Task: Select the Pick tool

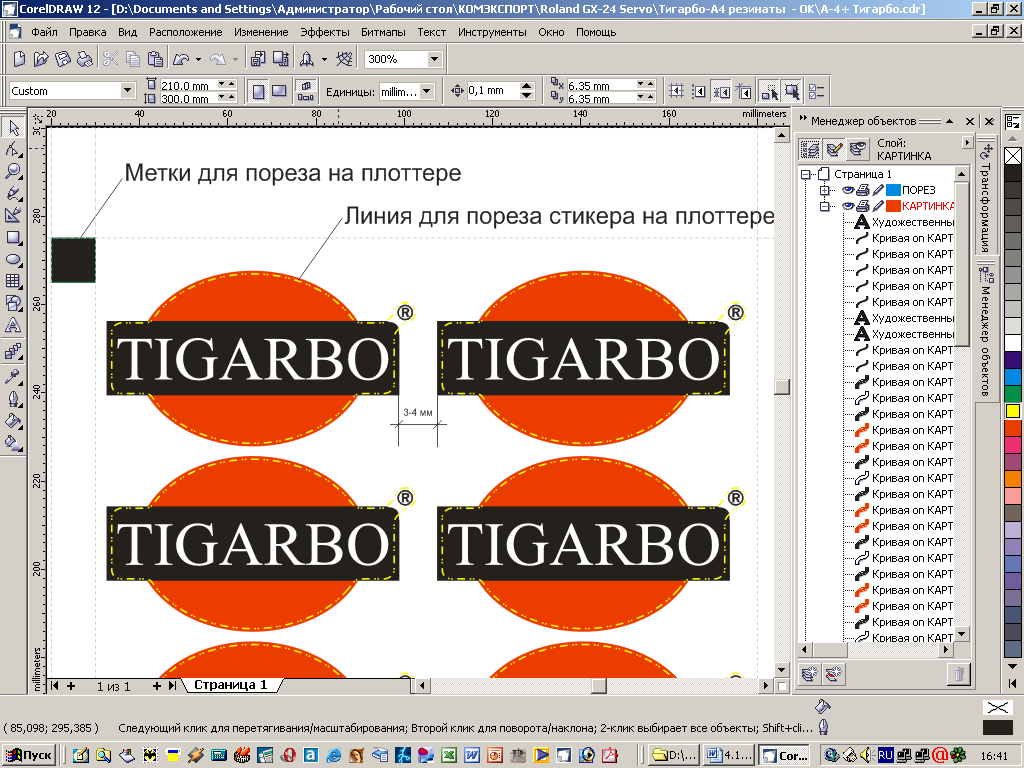Action: tap(13, 127)
